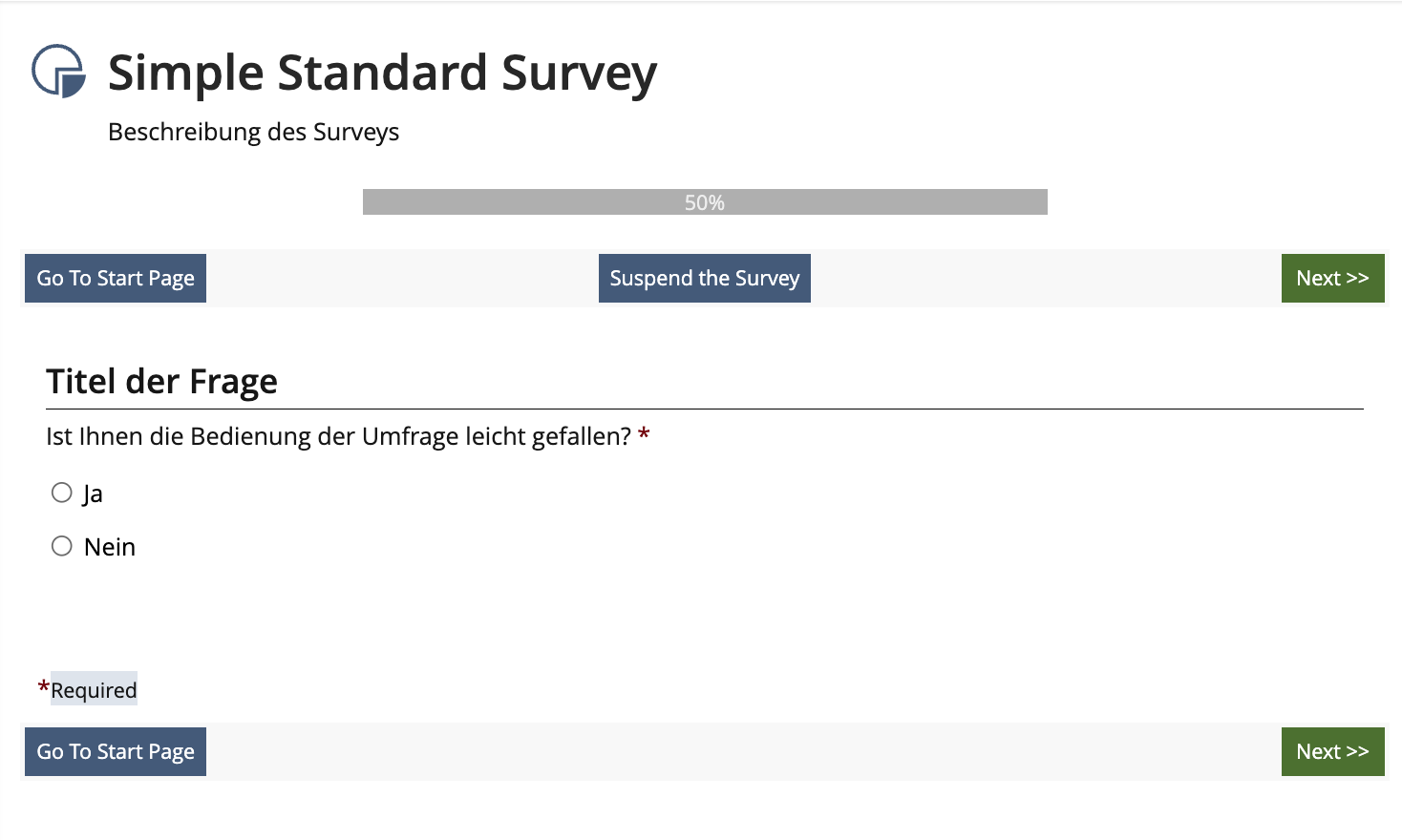Click the red asterisk after the question
1402x840 pixels.
point(645,435)
